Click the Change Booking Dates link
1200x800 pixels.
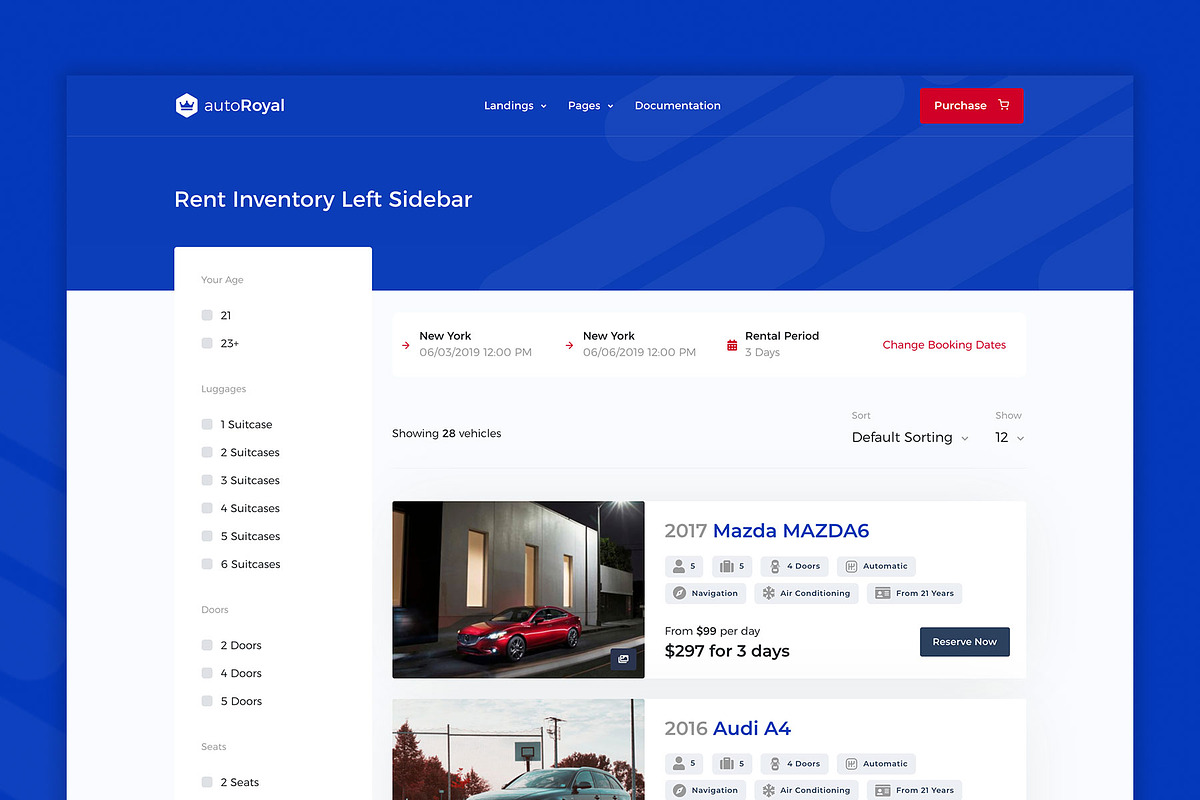tap(943, 344)
